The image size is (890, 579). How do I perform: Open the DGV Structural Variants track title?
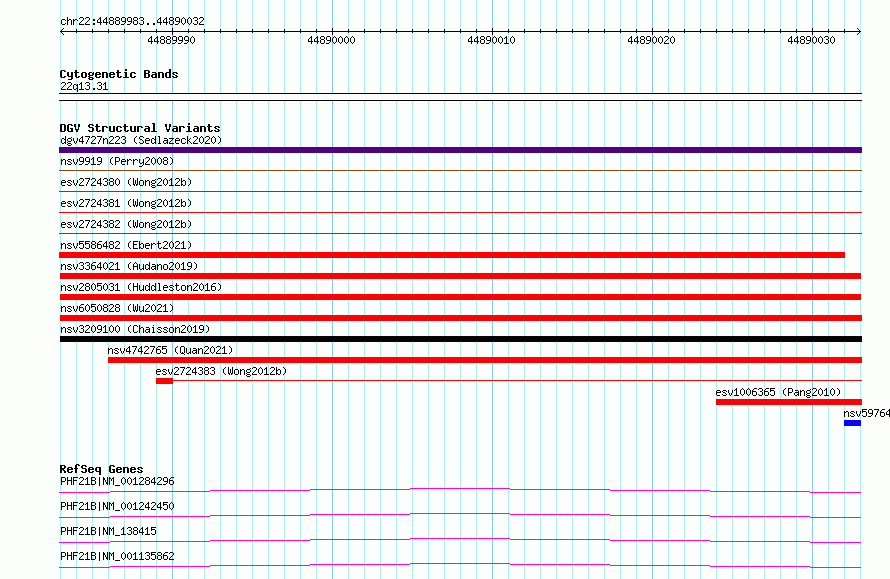[x=140, y=128]
